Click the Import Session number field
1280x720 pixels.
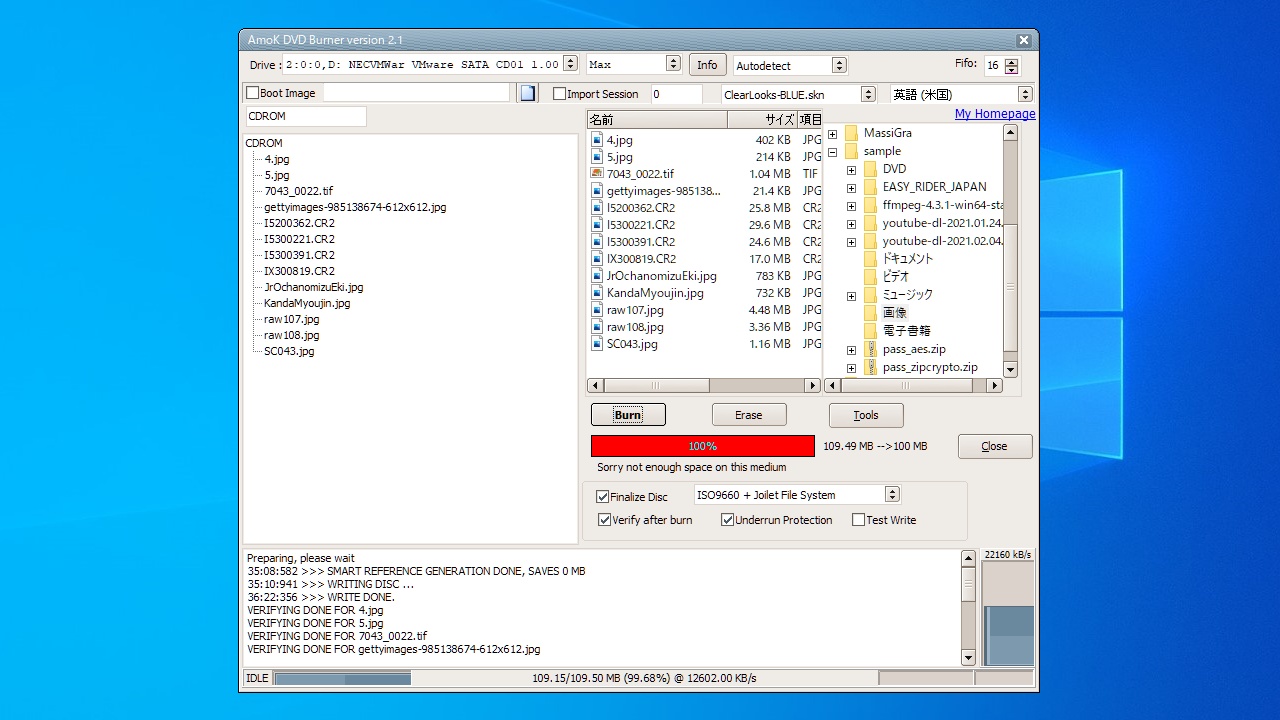click(x=677, y=94)
